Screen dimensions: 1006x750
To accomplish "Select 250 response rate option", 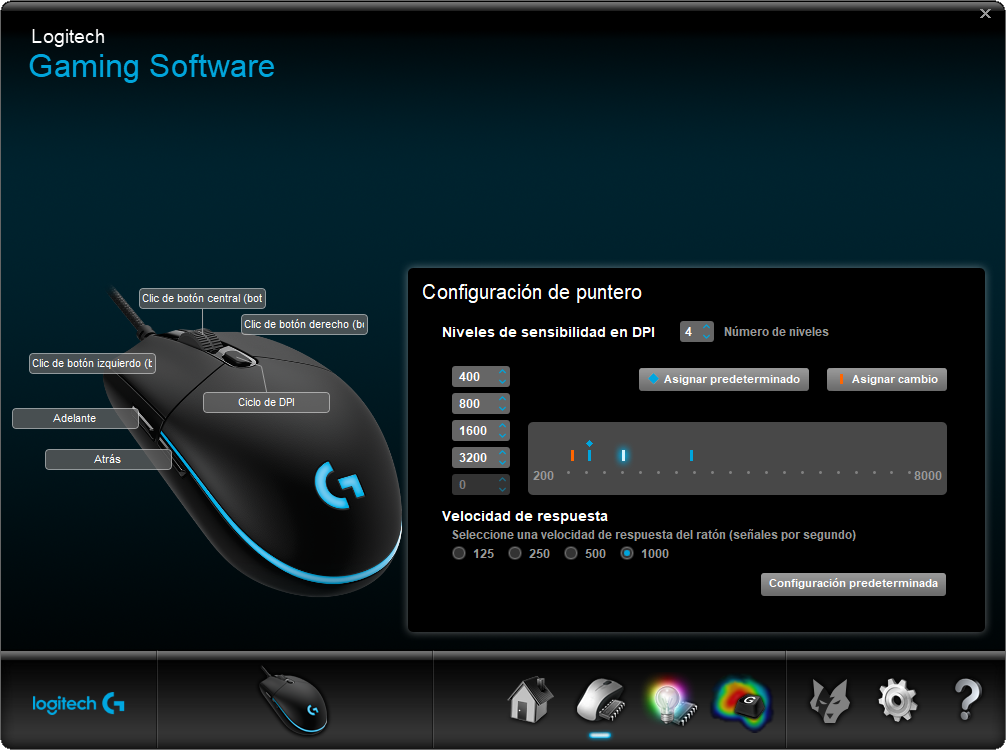I will tap(515, 553).
